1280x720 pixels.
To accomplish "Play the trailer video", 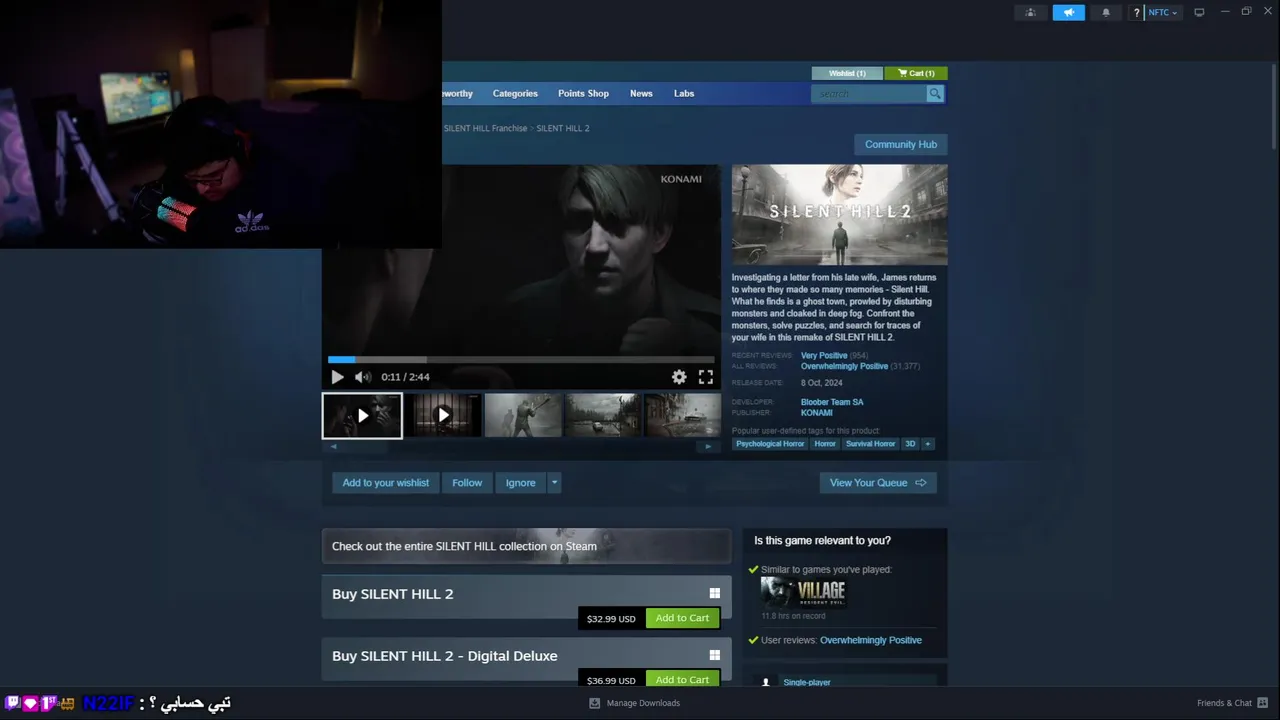I will [x=337, y=377].
